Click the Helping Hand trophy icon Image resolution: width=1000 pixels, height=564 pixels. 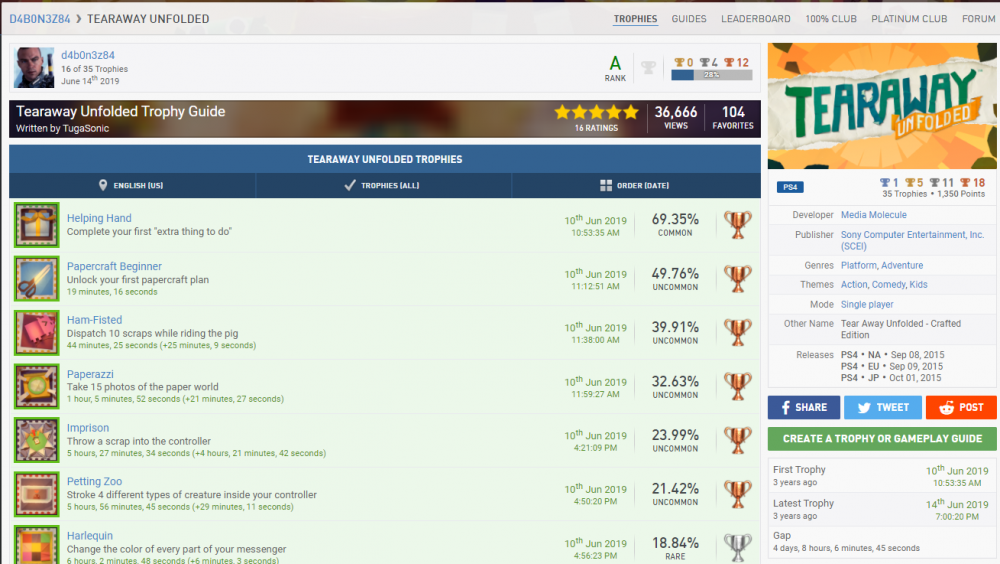36,225
